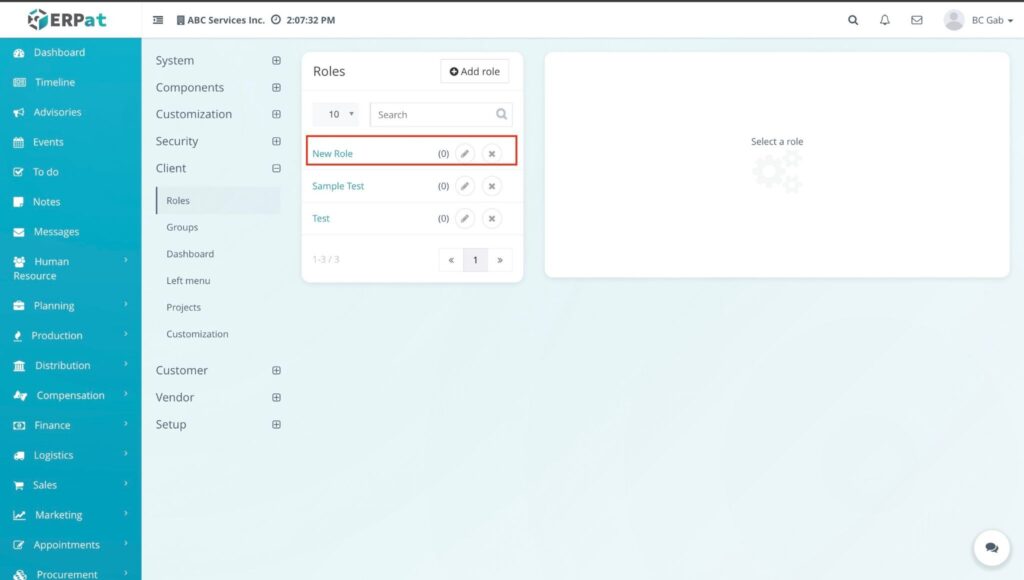The width and height of the screenshot is (1024, 580).
Task: Click the pencil icon for Test role
Action: pos(465,218)
